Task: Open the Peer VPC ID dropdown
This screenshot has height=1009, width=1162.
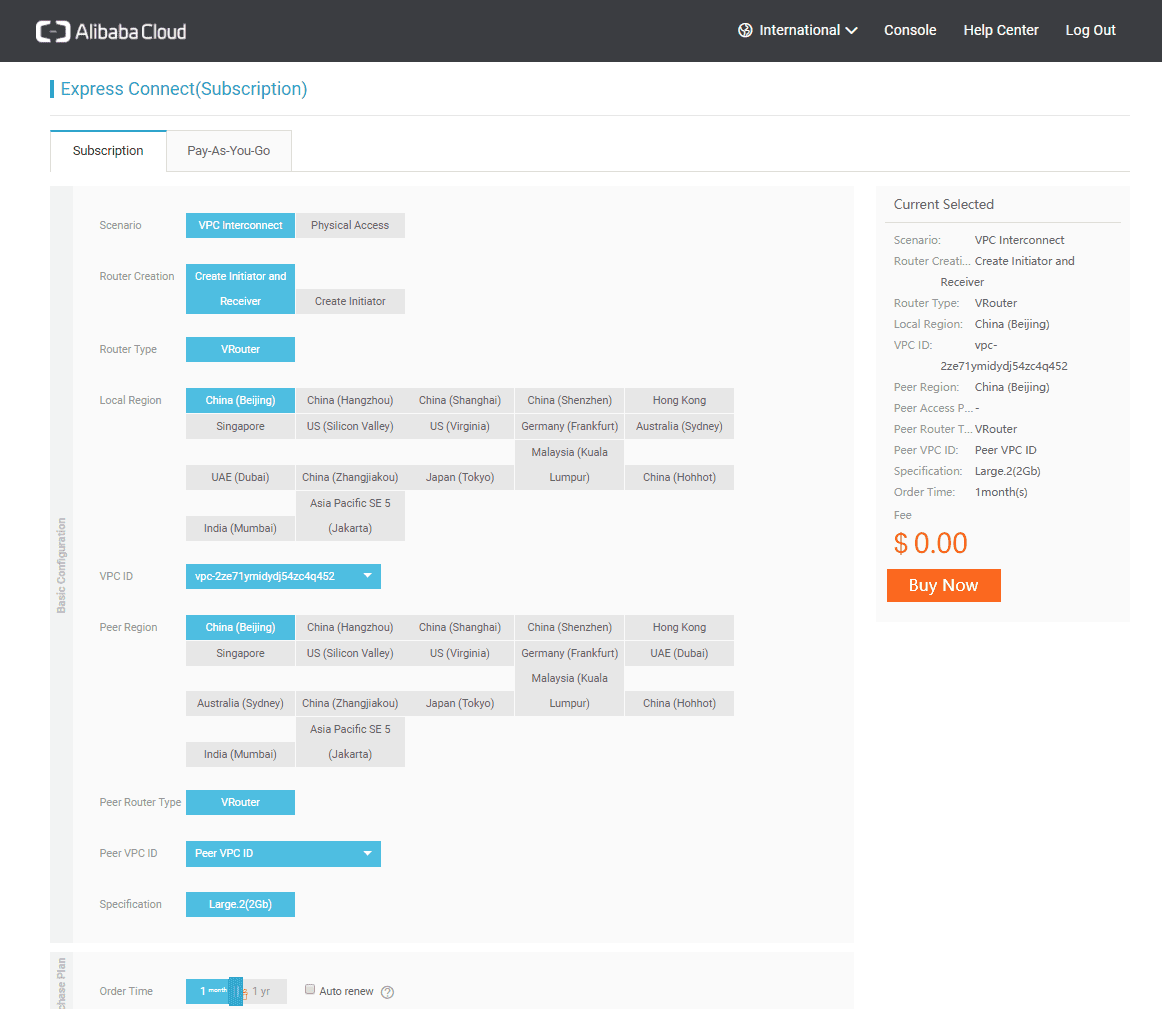Action: (283, 853)
